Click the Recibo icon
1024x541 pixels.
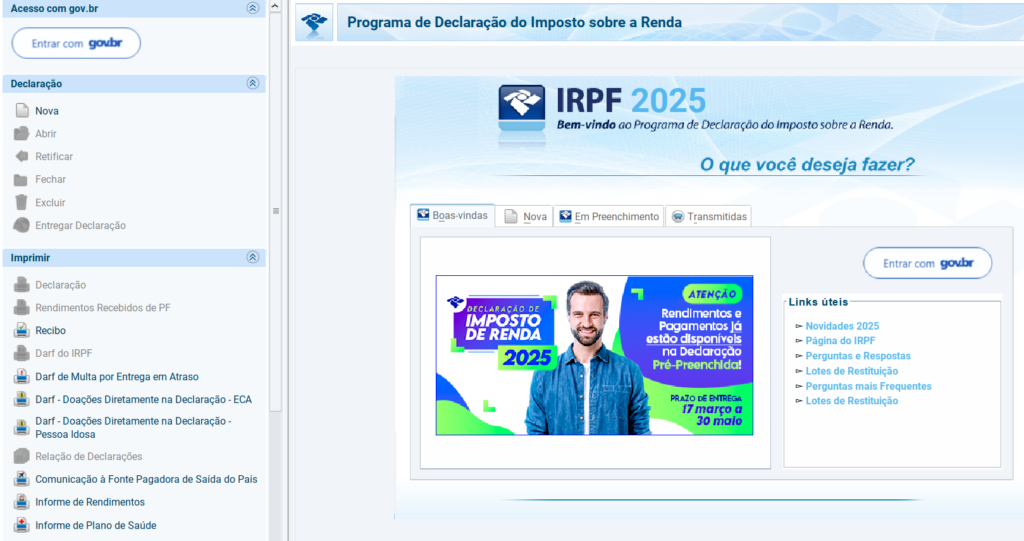pyautogui.click(x=22, y=331)
